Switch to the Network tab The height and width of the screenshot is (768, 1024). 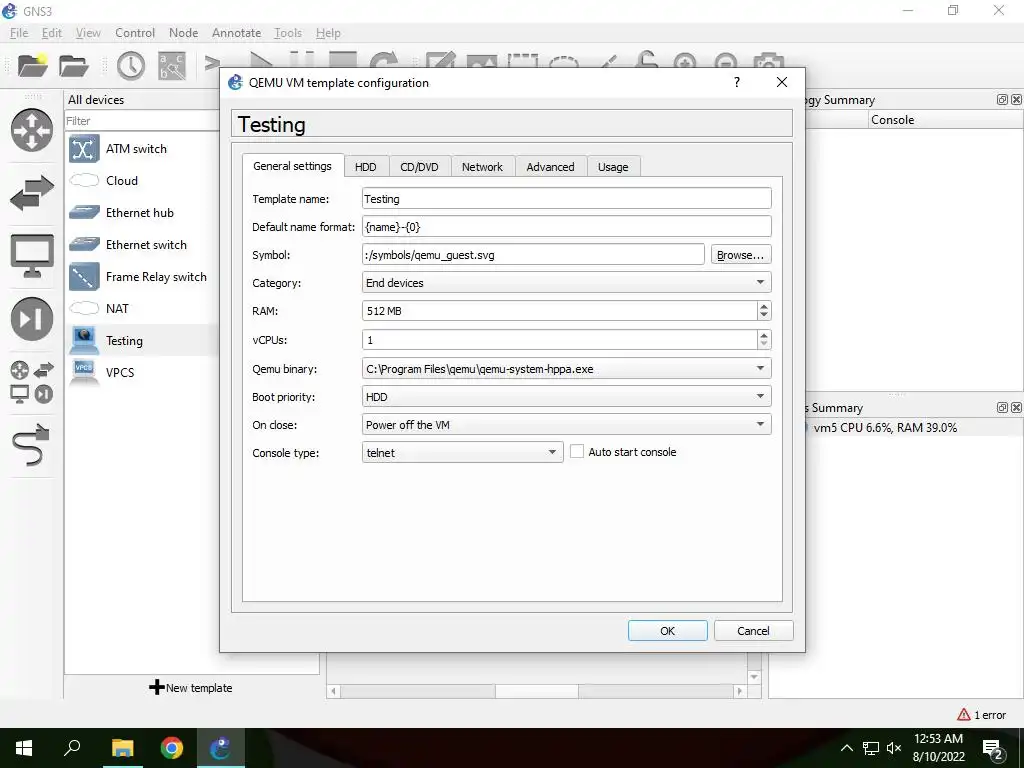[x=483, y=167]
